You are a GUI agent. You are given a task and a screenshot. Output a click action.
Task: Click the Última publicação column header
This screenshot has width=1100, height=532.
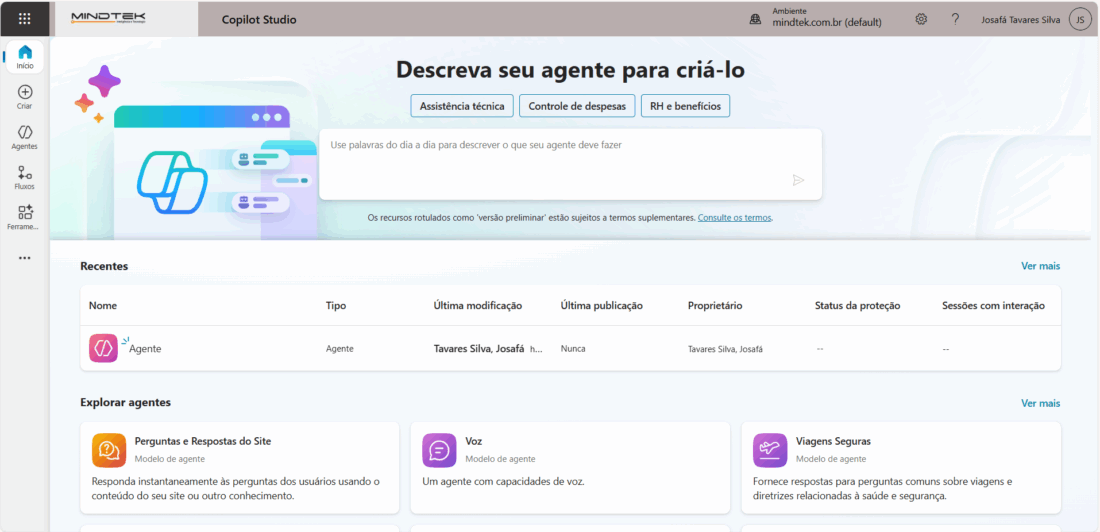point(602,305)
